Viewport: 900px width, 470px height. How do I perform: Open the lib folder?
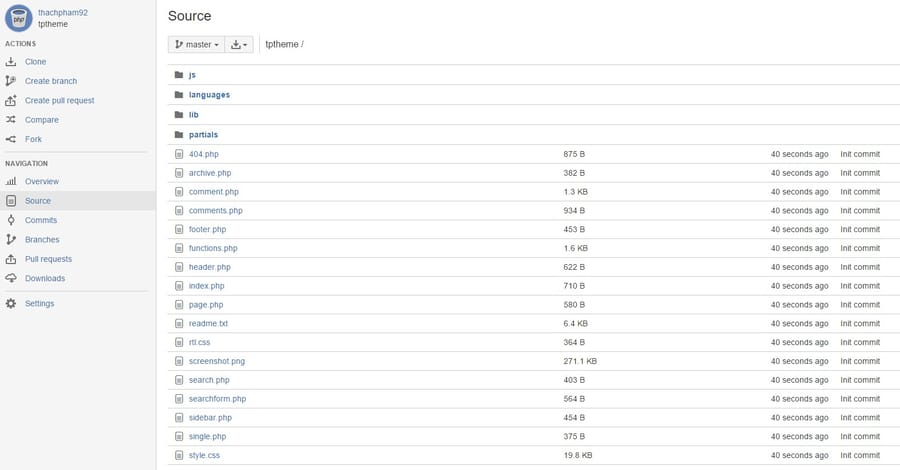[194, 115]
